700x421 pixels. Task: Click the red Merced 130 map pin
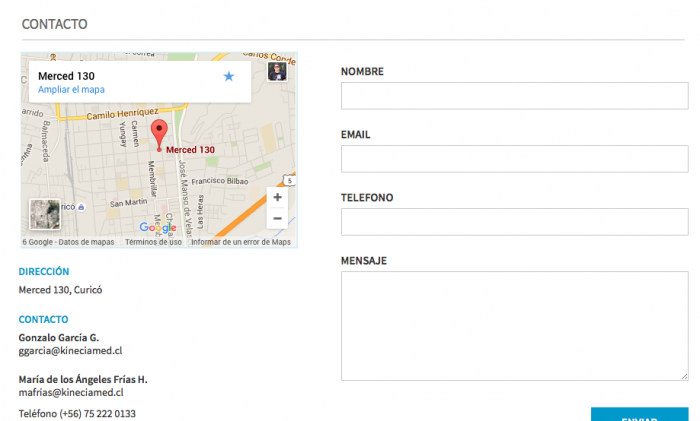(x=158, y=134)
